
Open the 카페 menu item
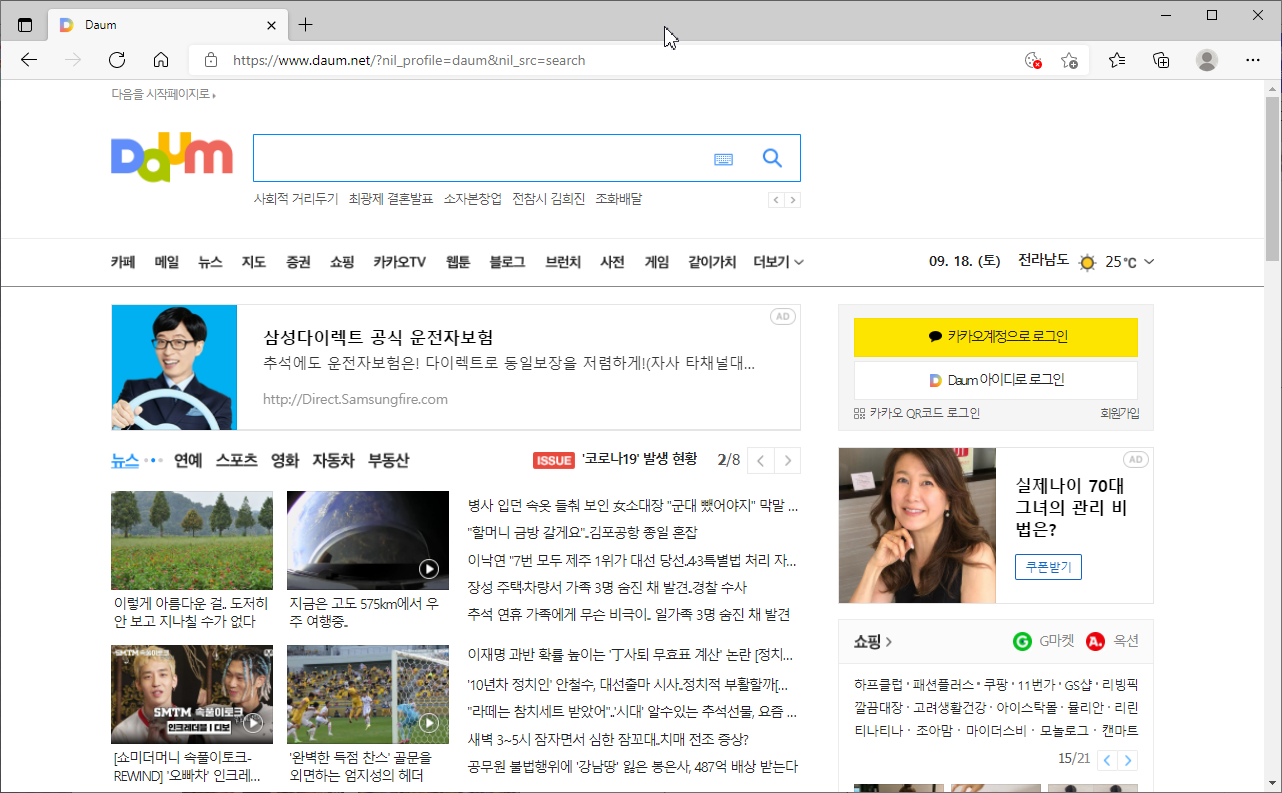click(123, 262)
